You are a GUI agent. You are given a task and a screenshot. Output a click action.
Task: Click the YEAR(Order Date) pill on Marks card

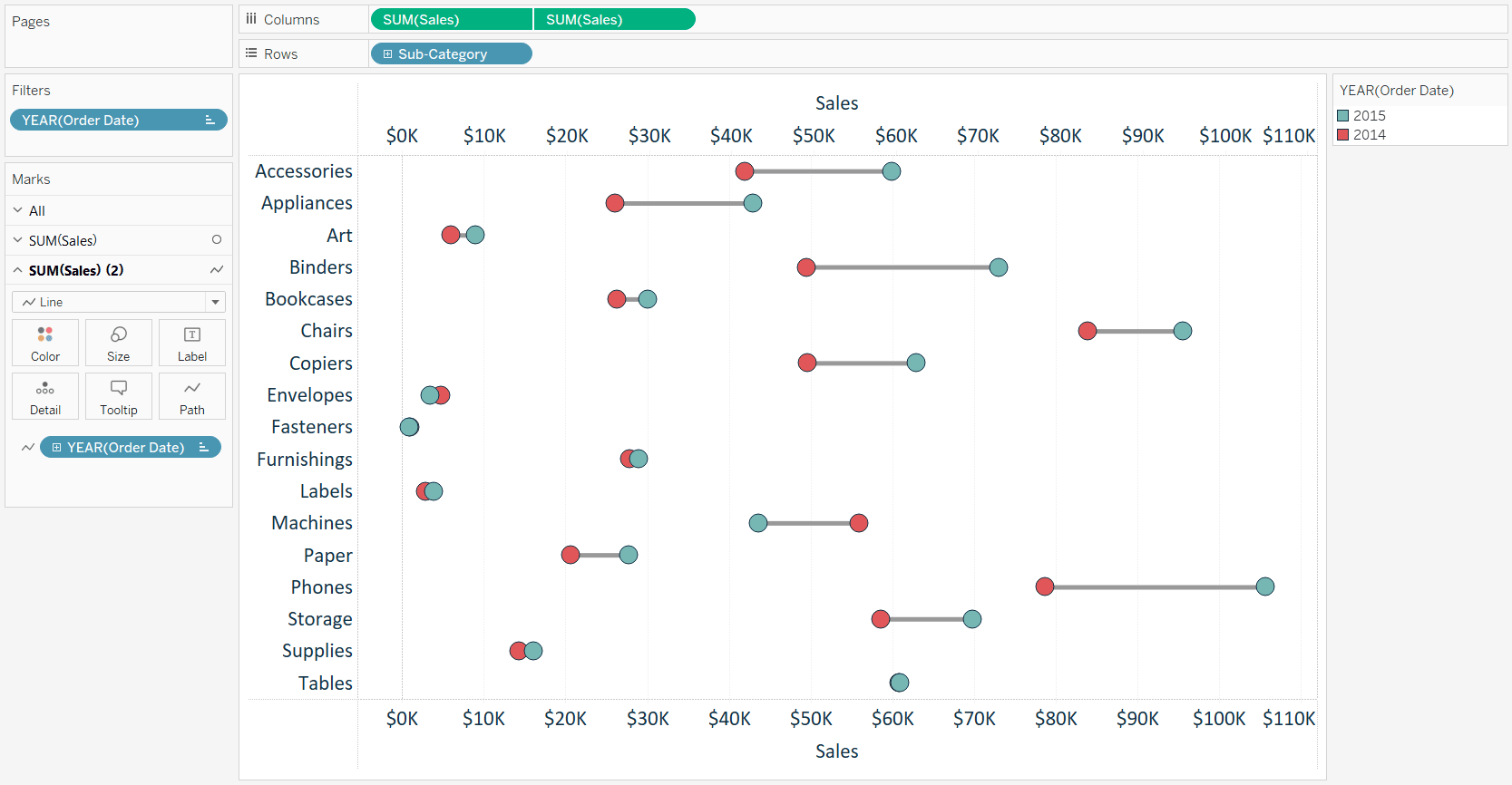(x=131, y=447)
